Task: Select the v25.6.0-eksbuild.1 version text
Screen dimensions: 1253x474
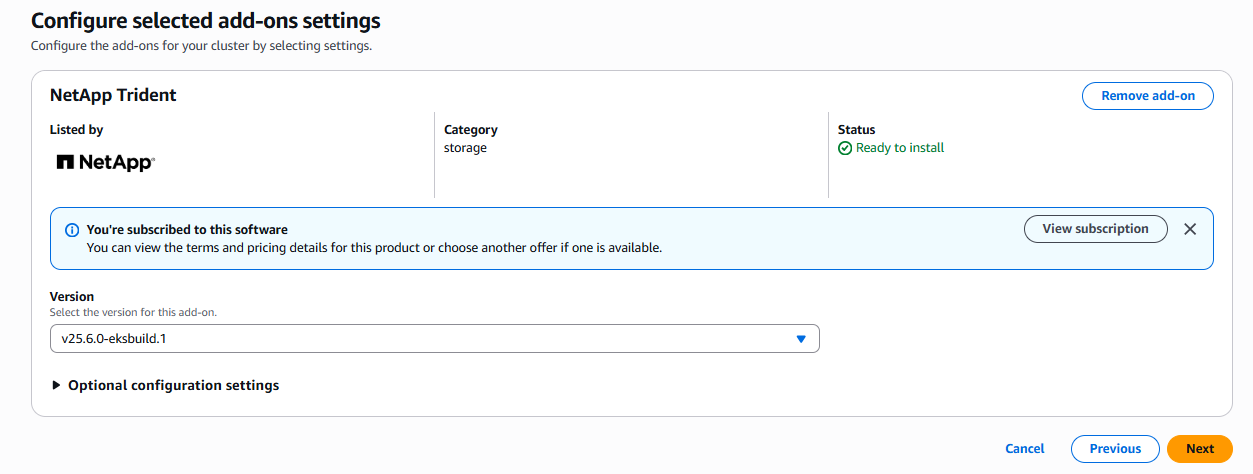Action: coord(114,339)
